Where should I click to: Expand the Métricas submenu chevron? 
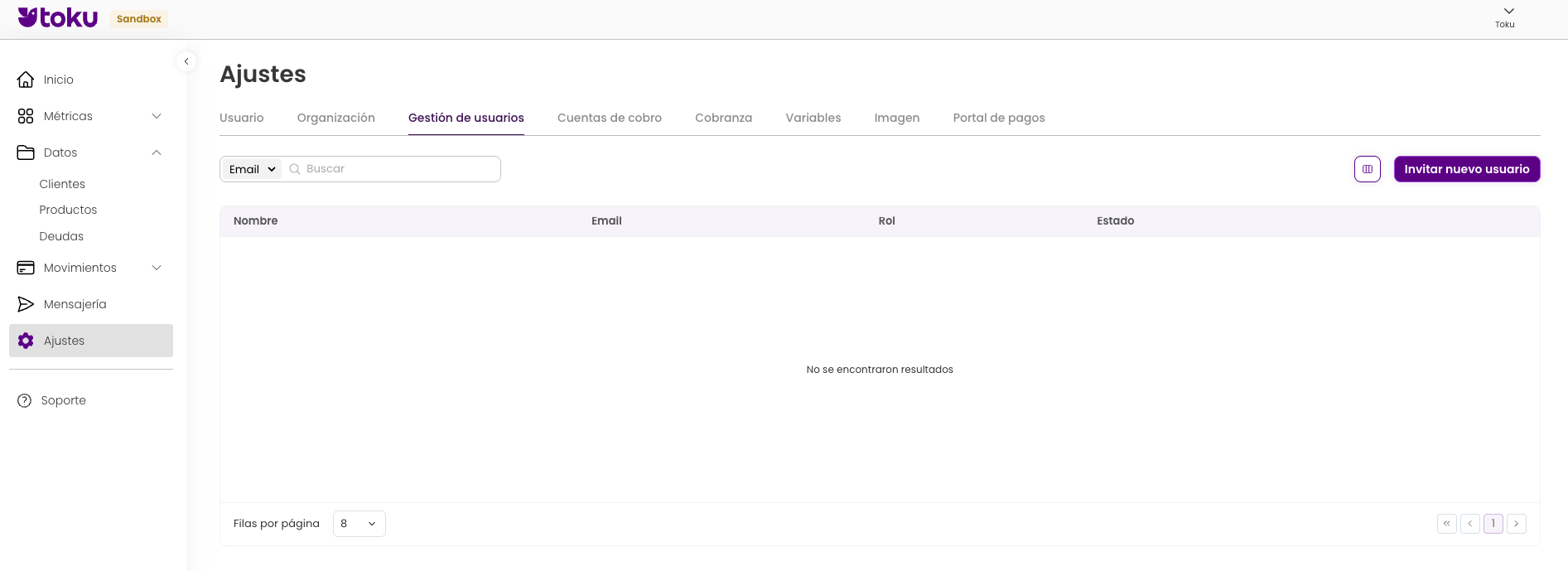point(157,116)
